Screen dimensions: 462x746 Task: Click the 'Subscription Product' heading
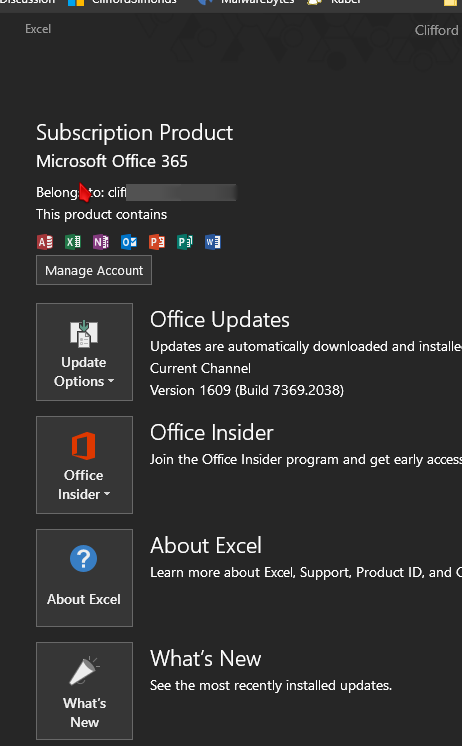pyautogui.click(x=135, y=133)
